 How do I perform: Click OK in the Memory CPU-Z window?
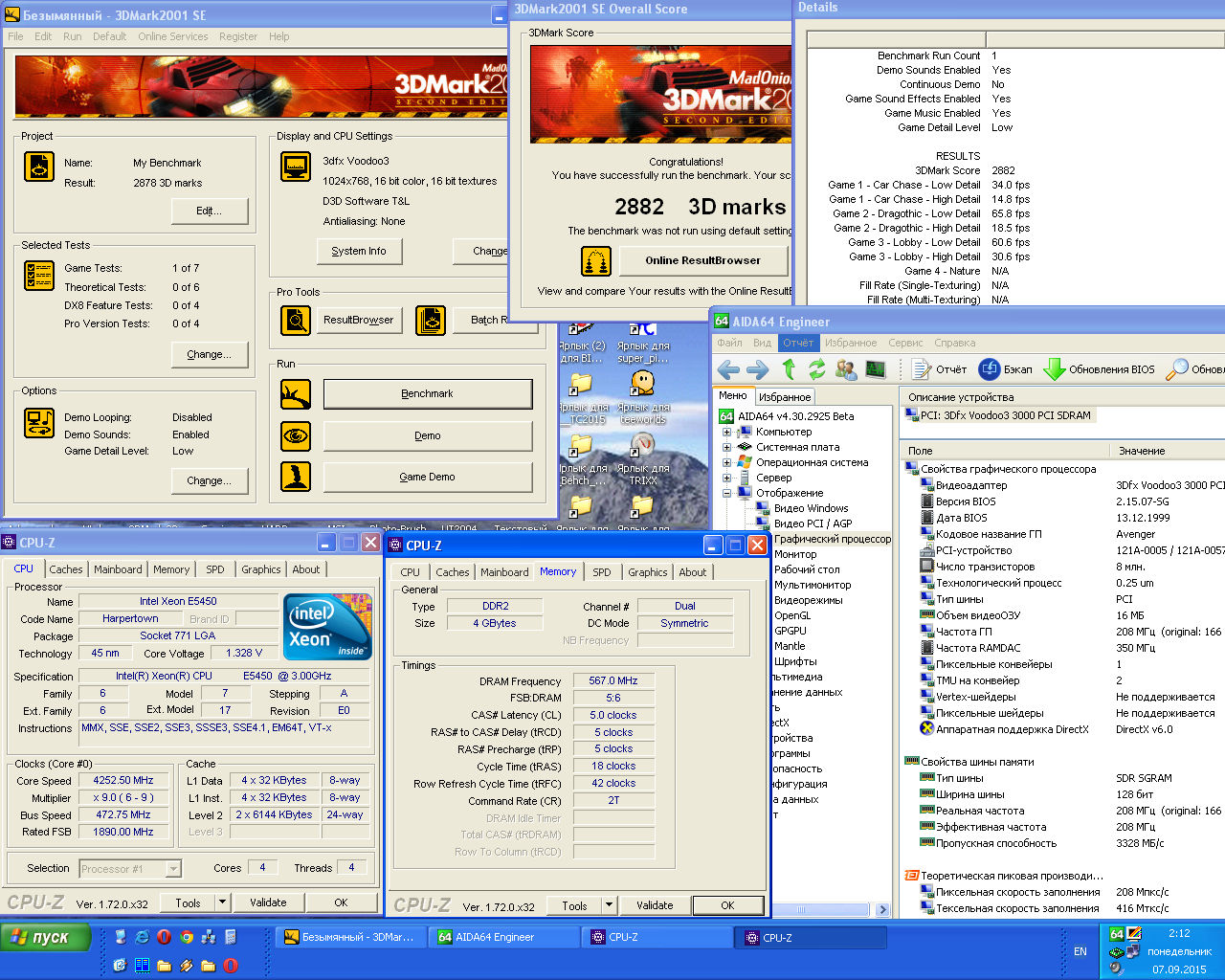pos(727,905)
